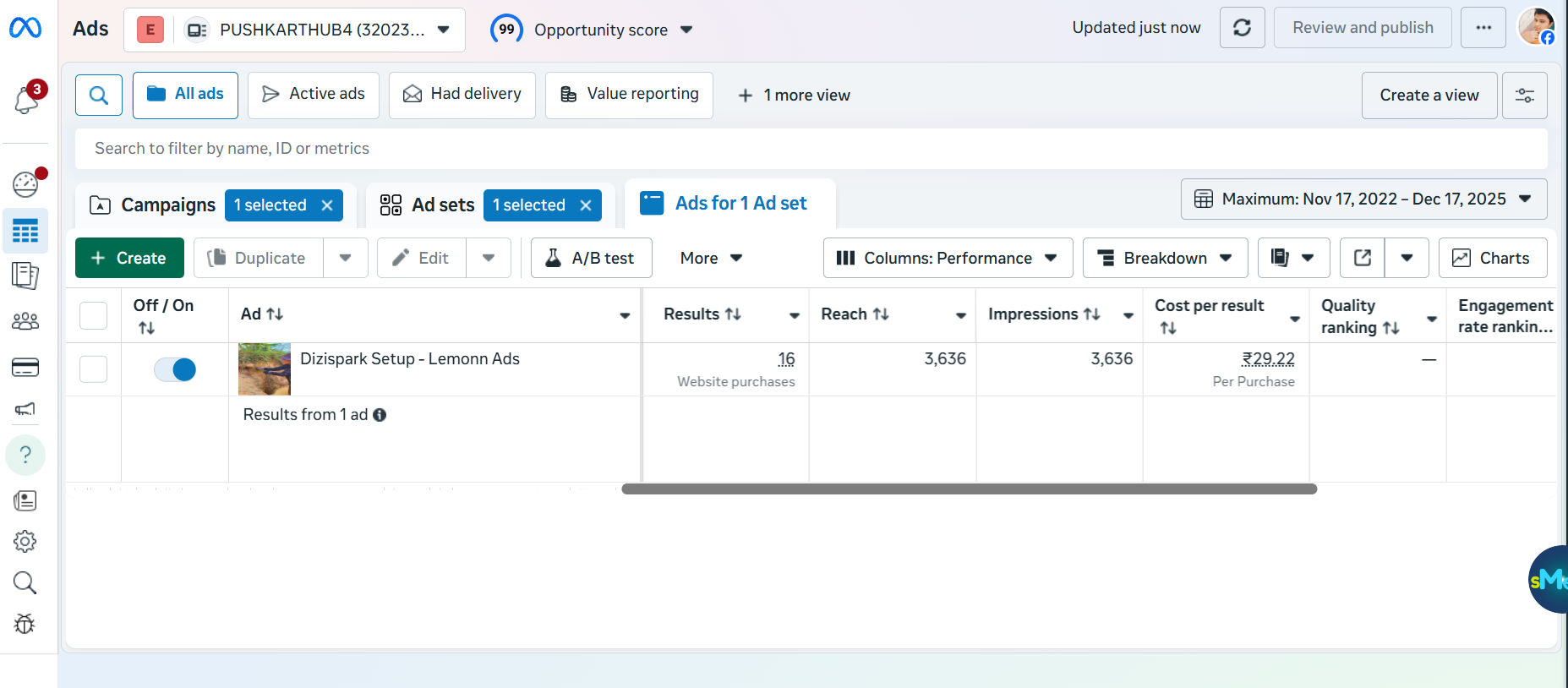Check the Dizispark Setup ad row checkbox
The width and height of the screenshot is (1568, 688).
tap(93, 369)
